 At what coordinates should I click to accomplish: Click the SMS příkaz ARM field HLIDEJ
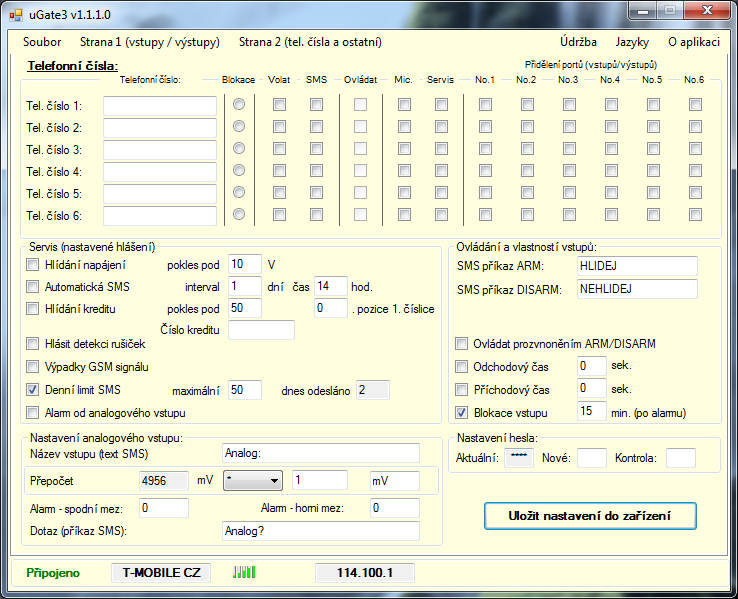637,266
